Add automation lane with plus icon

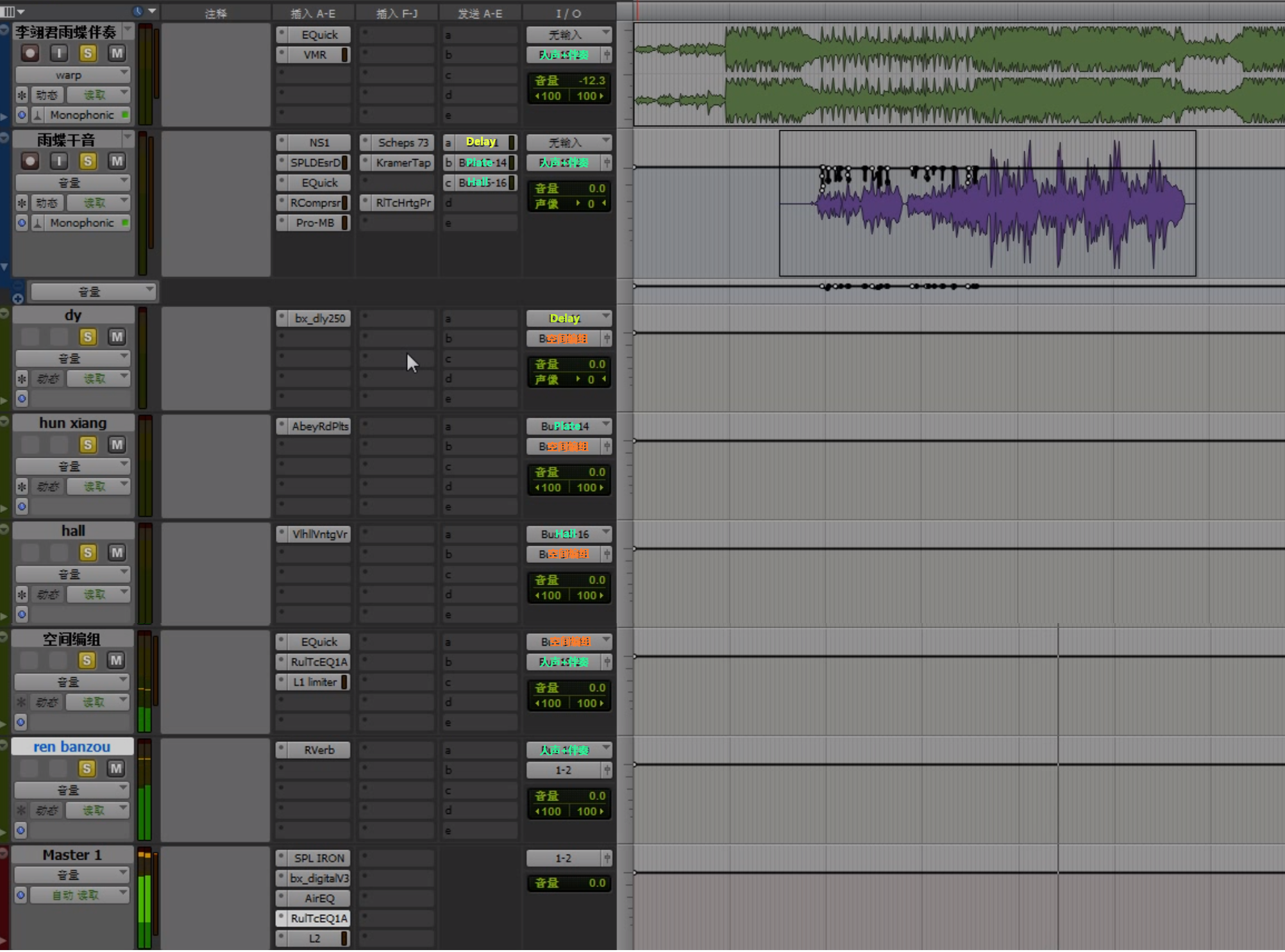18,299
